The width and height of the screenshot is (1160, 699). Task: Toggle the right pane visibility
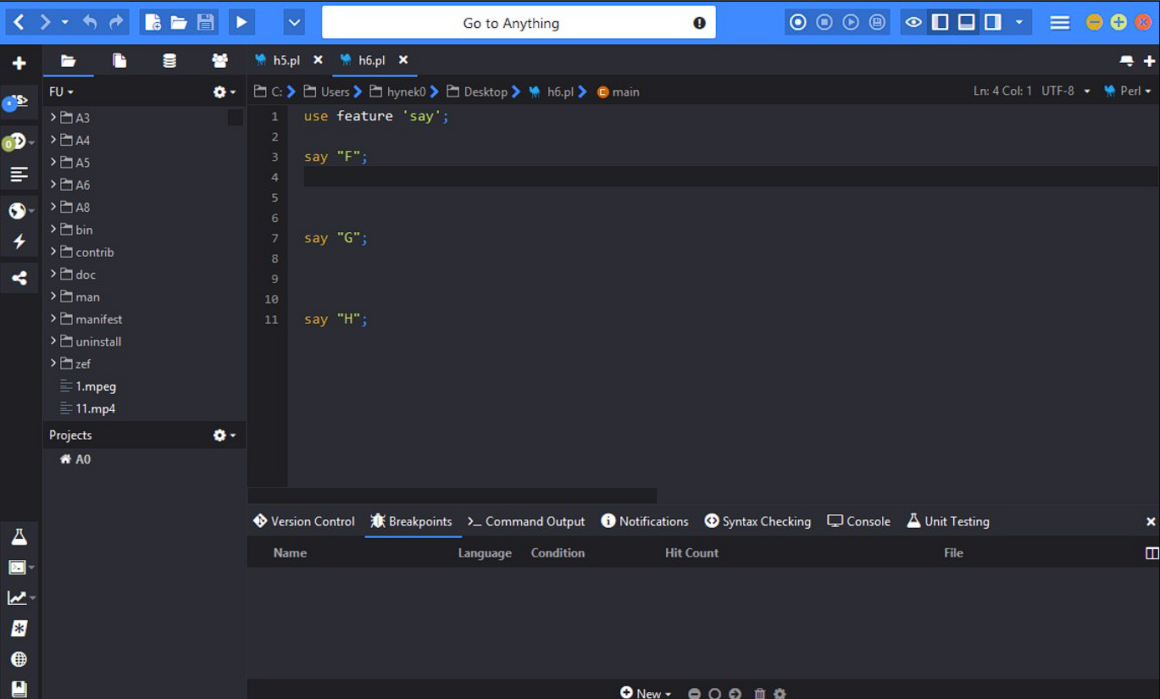[993, 21]
